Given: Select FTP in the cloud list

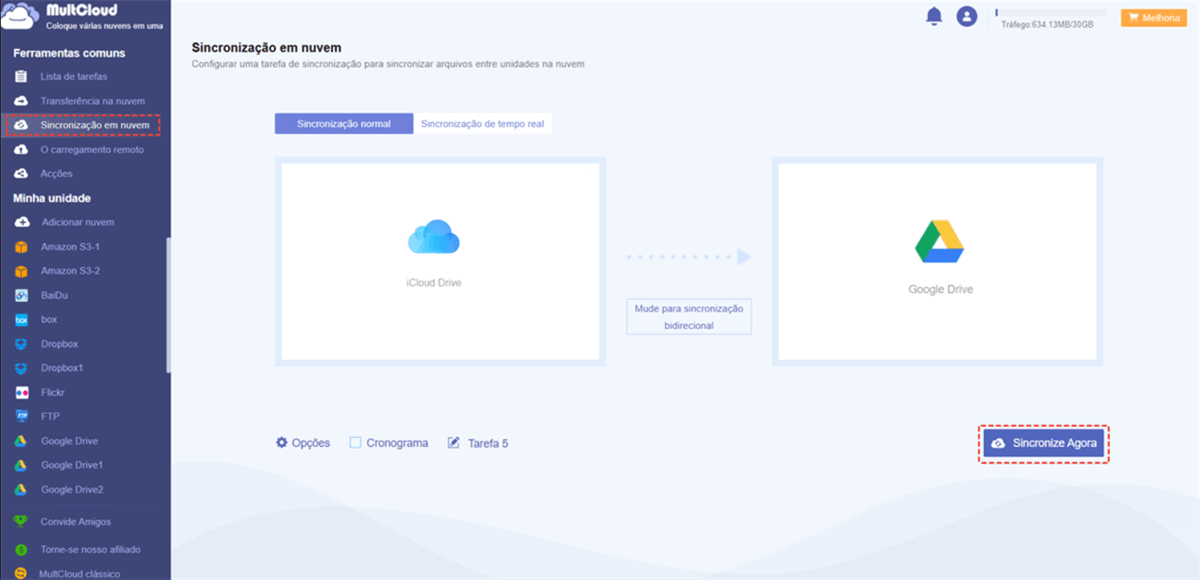Looking at the screenshot, I should click(x=51, y=417).
